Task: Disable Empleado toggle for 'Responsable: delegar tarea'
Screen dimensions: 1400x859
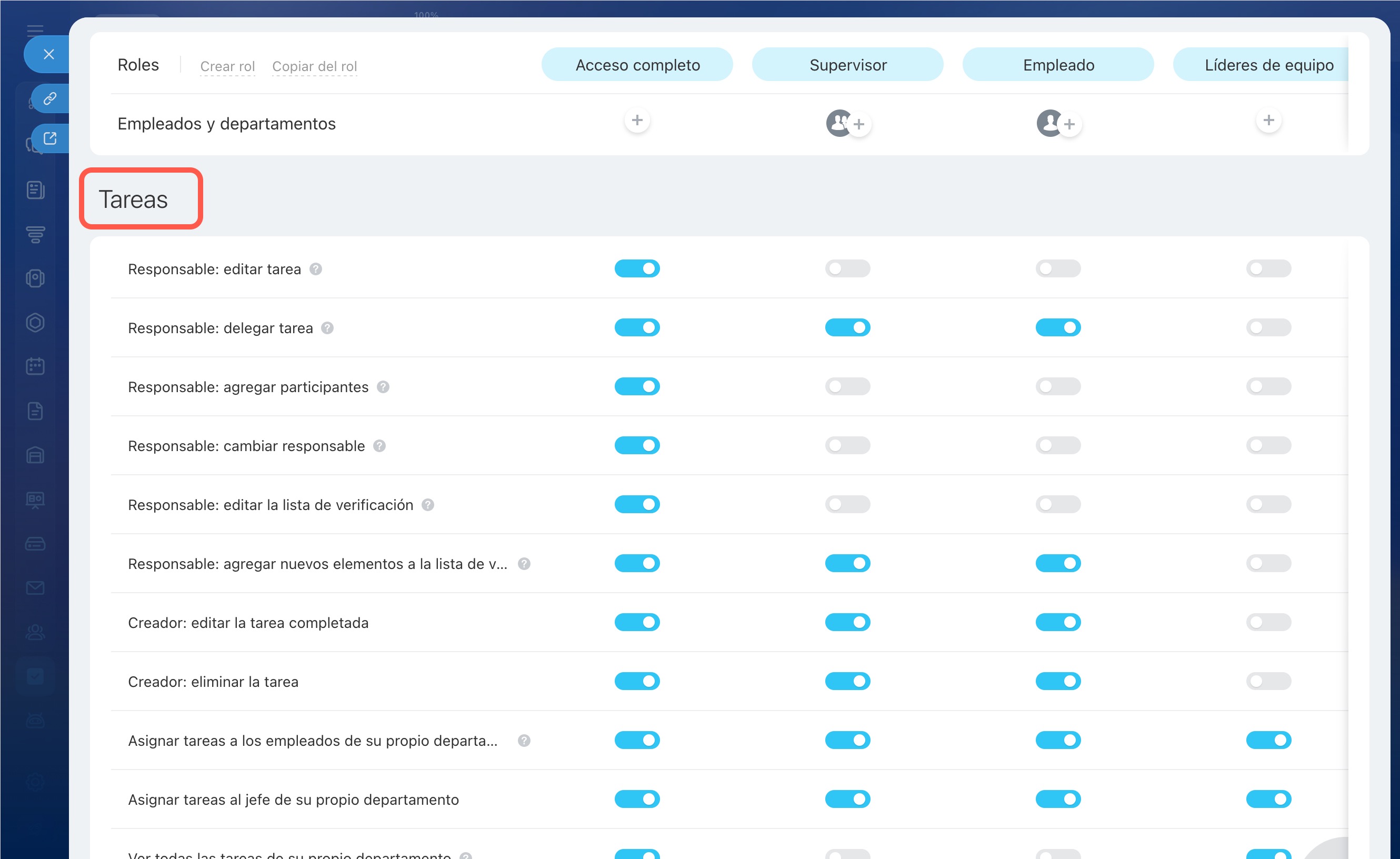Action: click(x=1058, y=328)
